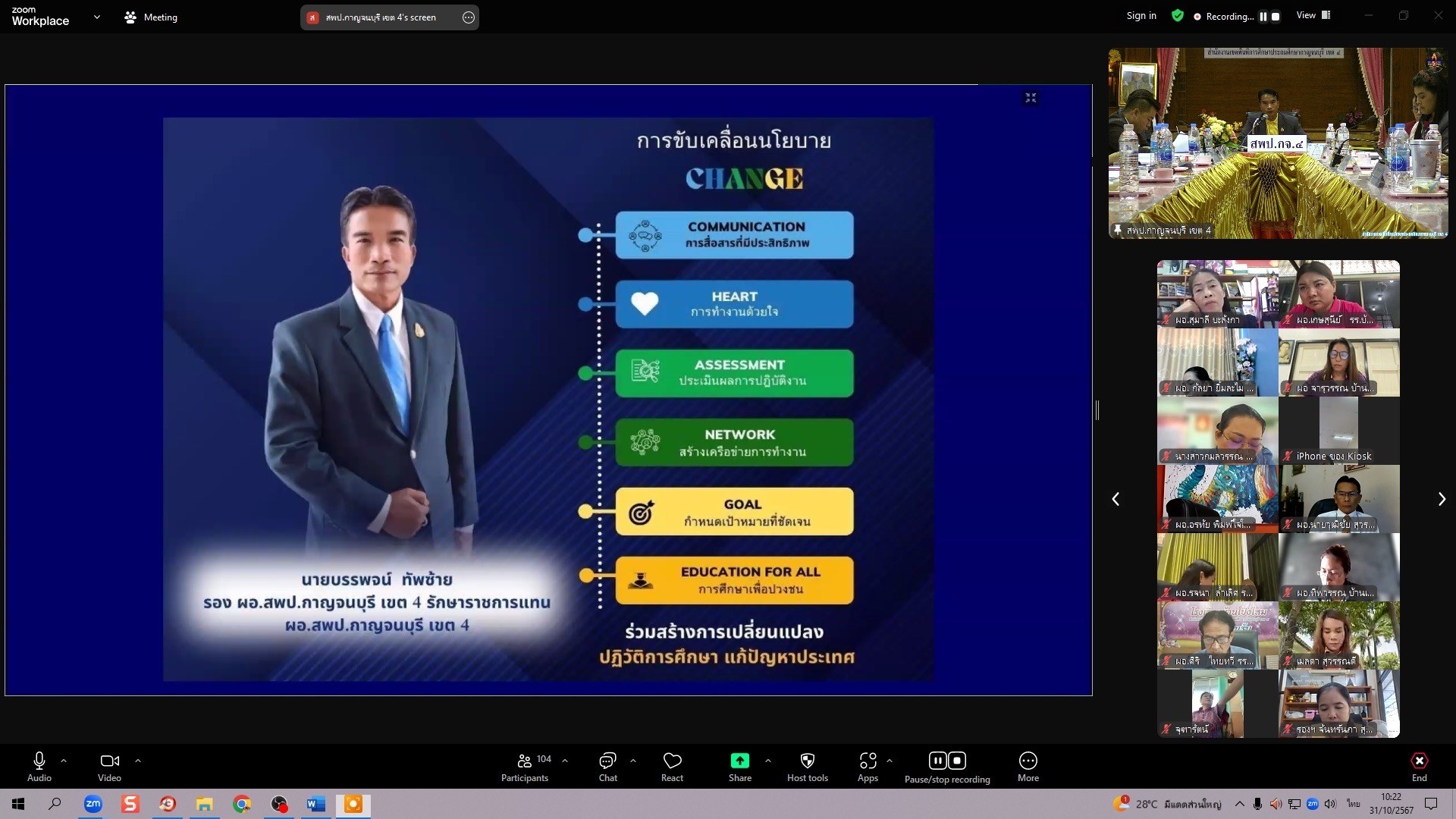
Task: Select ผอ.สุมาลี participant thumbnail
Action: pos(1217,293)
